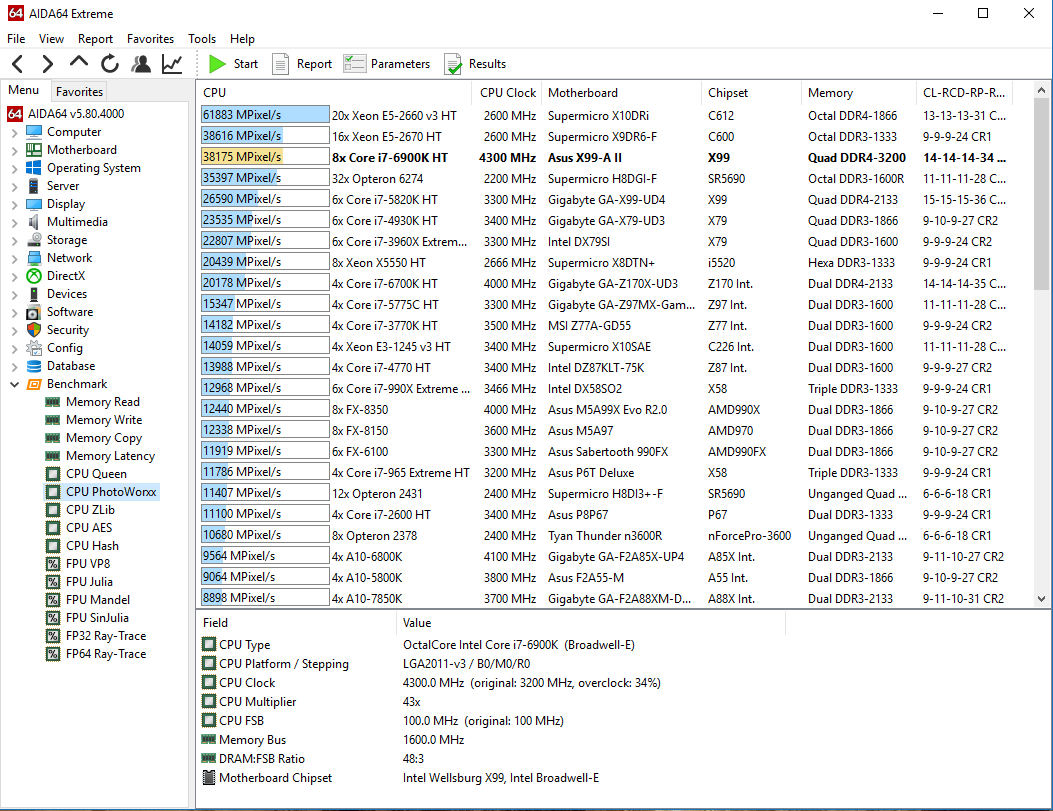Expand the Motherboard tree node

[x=15, y=150]
